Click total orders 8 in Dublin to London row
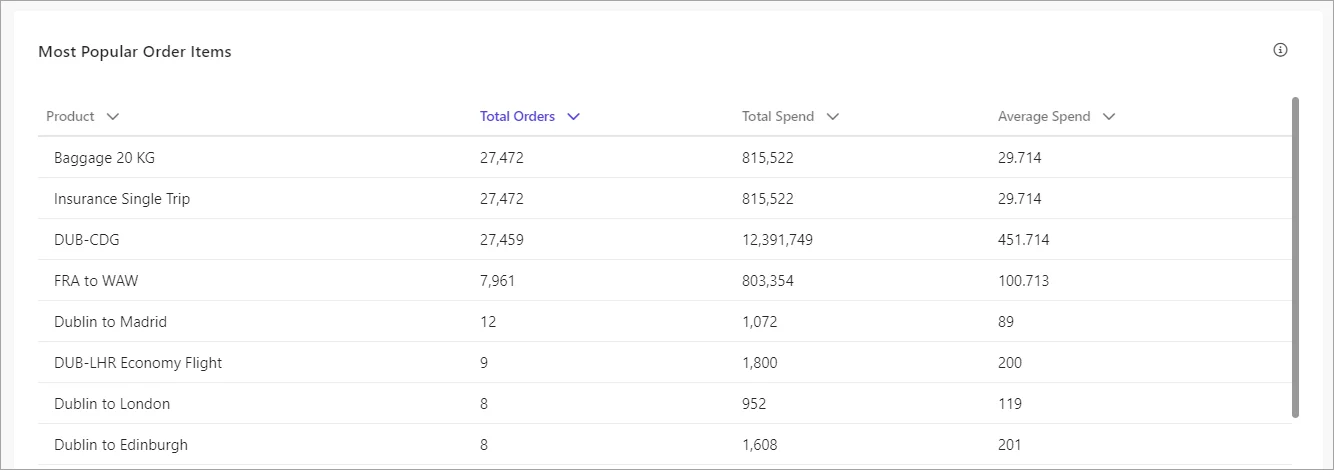The width and height of the screenshot is (1334, 470). [484, 404]
